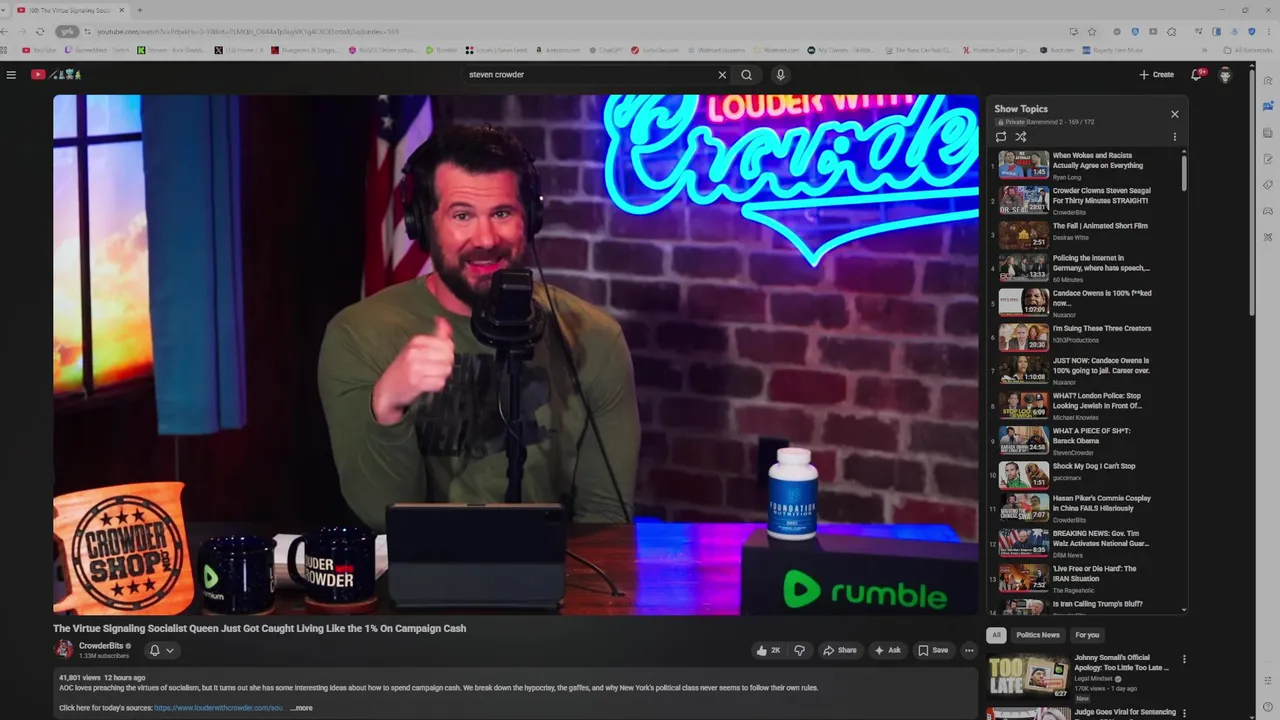Play 'Shock My Dog I Can't Stop' item

coord(1085,474)
